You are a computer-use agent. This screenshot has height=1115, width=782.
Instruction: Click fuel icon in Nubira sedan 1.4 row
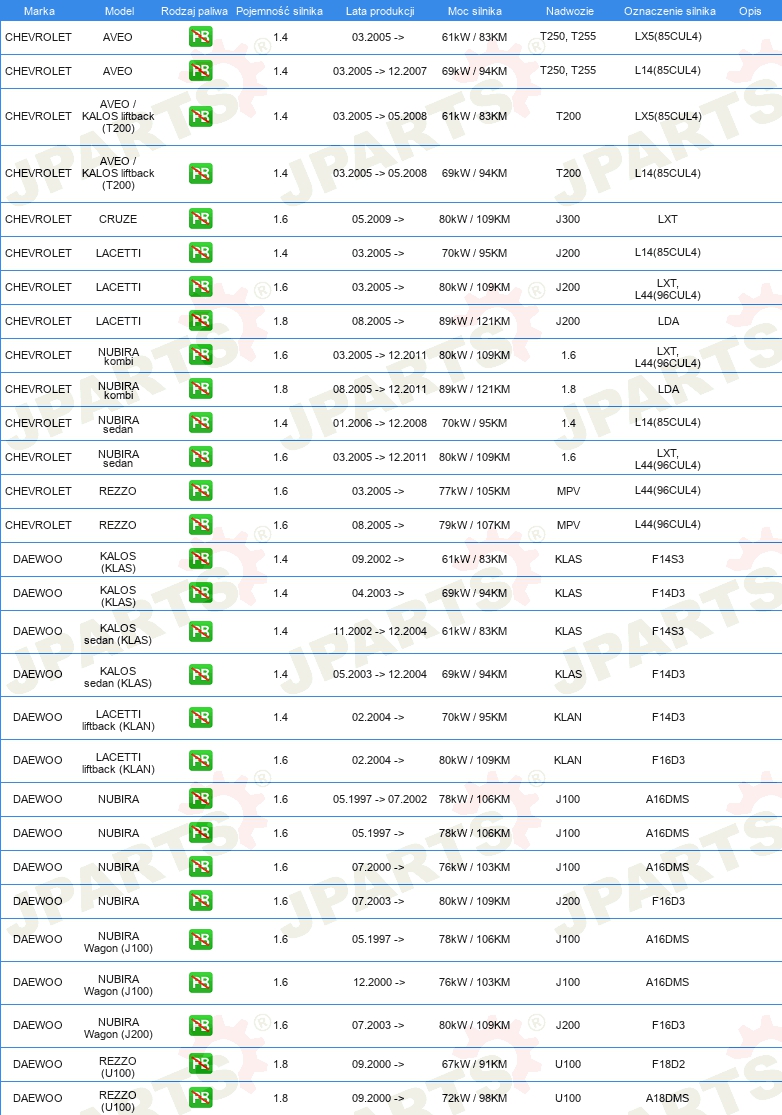pos(200,423)
